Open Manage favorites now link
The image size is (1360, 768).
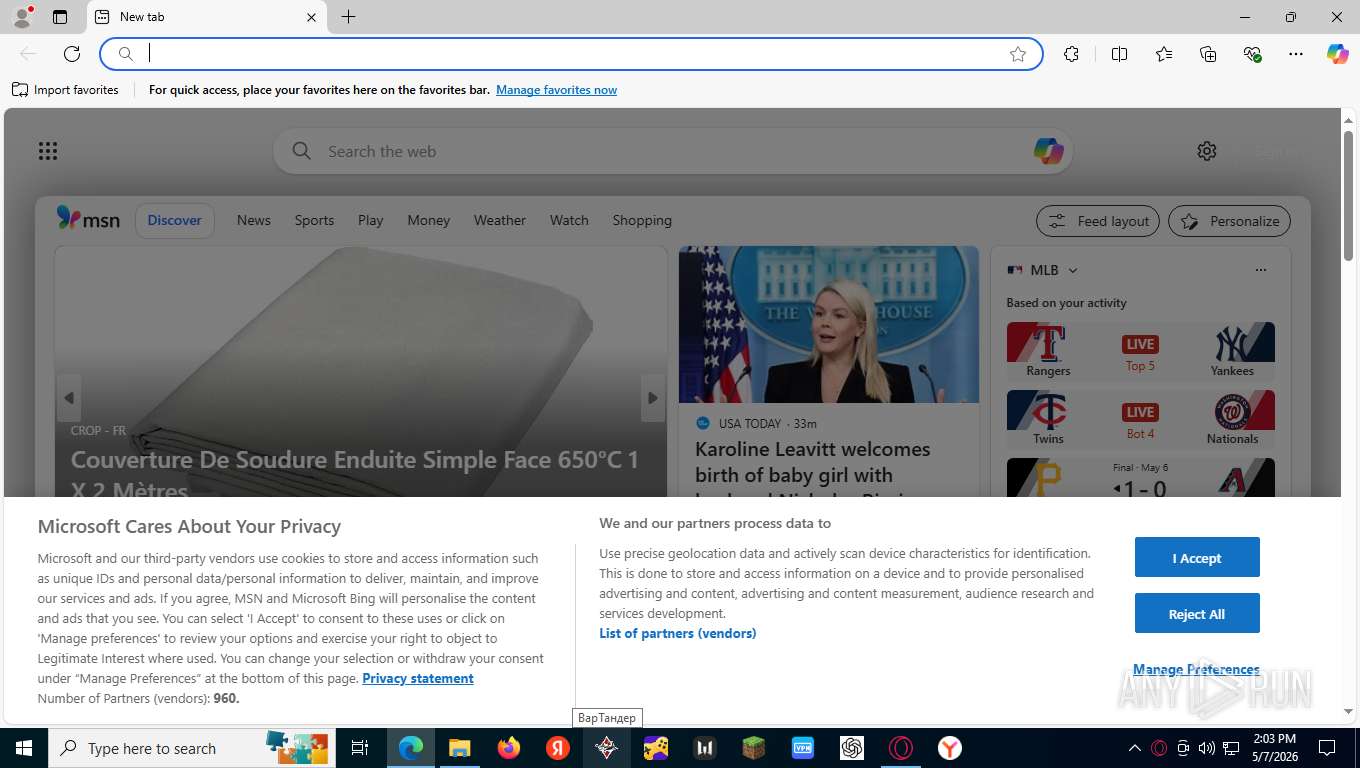tap(556, 90)
